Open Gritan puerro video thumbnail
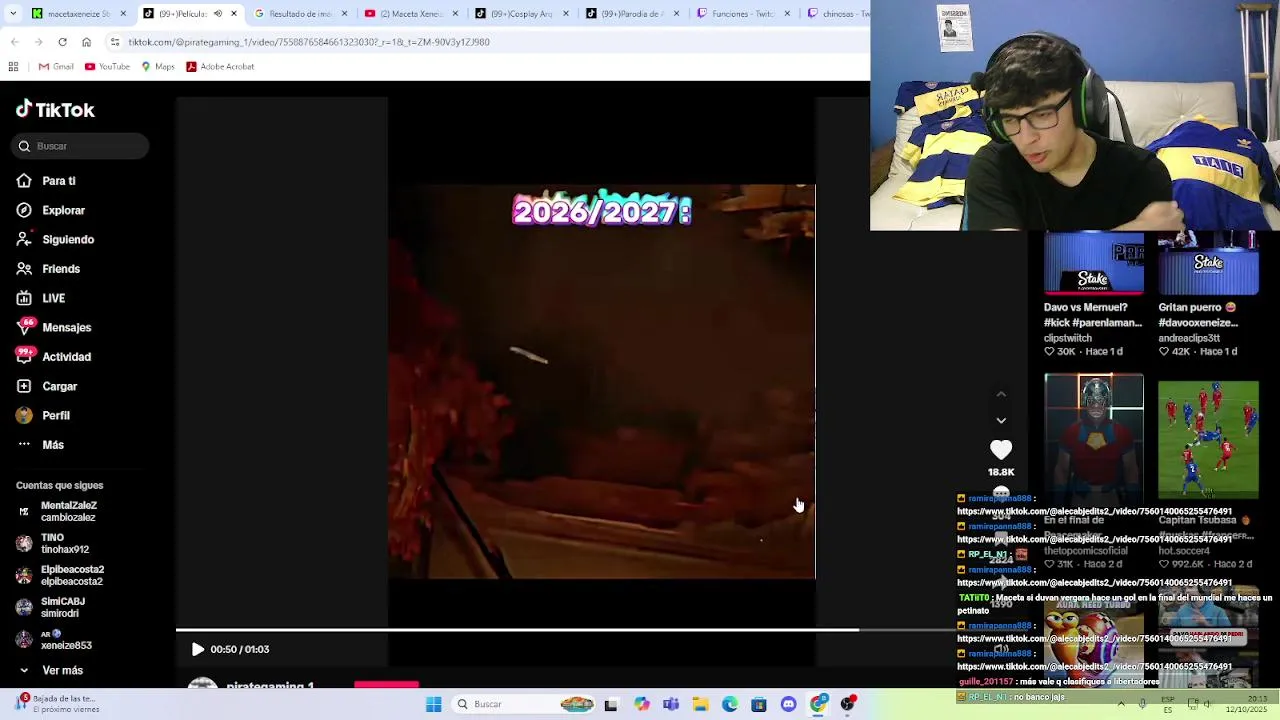Screen dimensions: 1280x720 coord(1208,264)
